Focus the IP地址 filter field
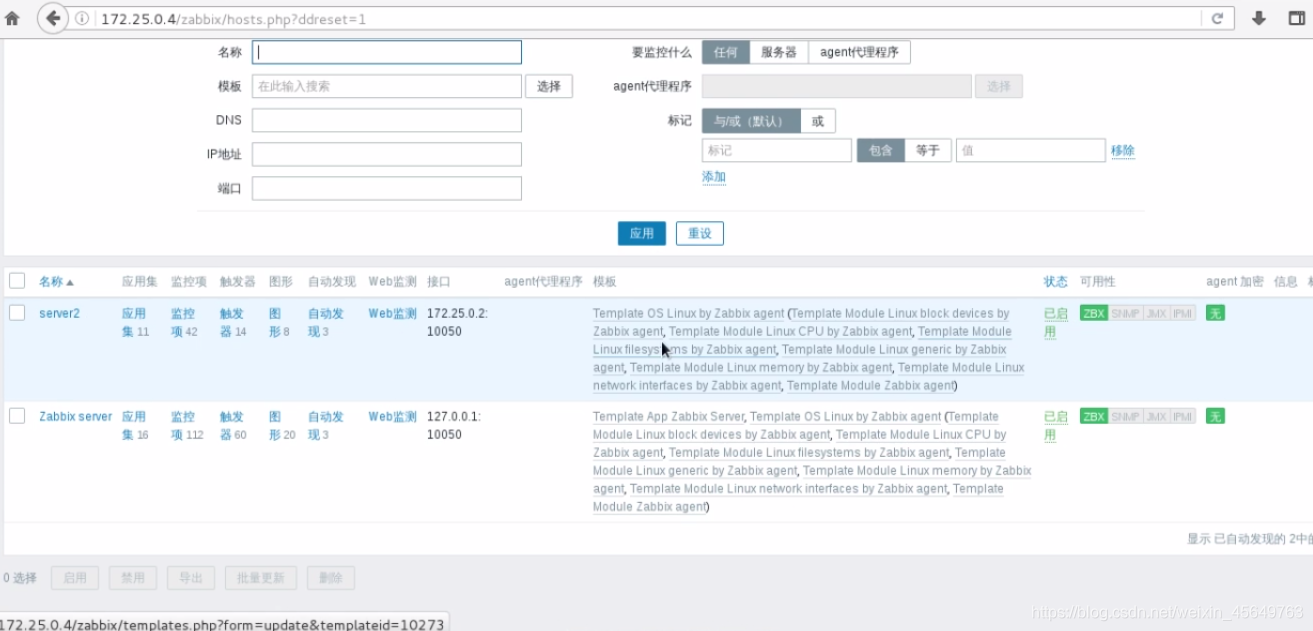 click(387, 154)
